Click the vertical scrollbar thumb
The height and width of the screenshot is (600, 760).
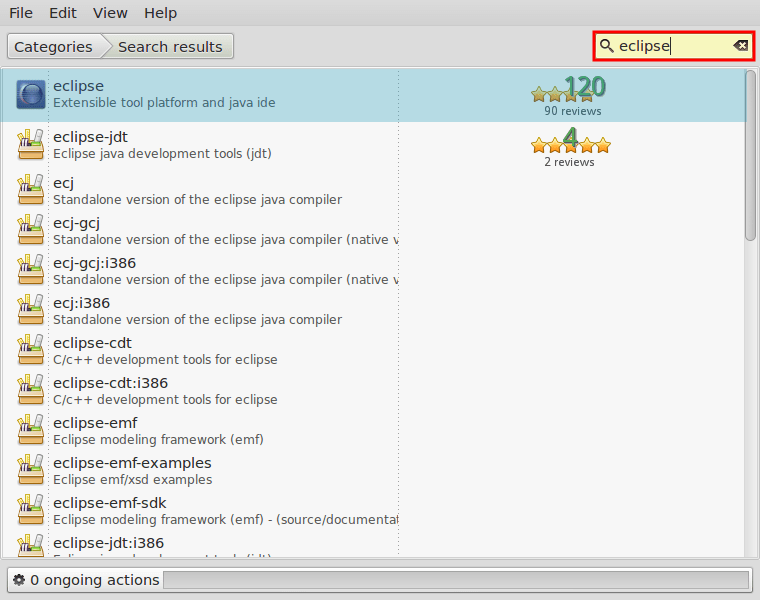750,155
